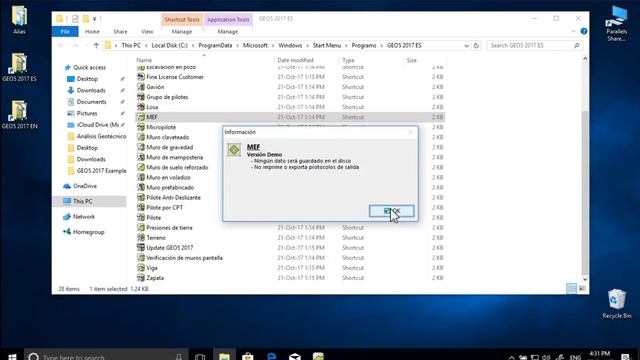640x360 pixels.
Task: Select Fine License Customer shortcut icon
Action: pyautogui.click(x=141, y=77)
